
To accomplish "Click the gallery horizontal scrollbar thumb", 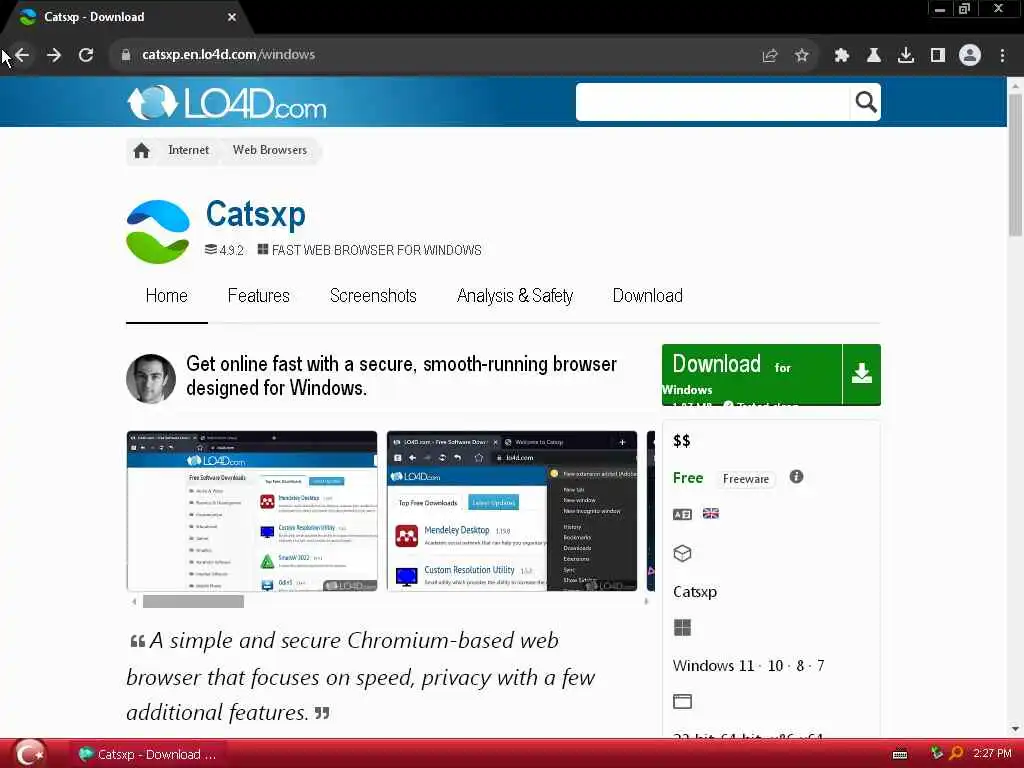I will pyautogui.click(x=193, y=601).
